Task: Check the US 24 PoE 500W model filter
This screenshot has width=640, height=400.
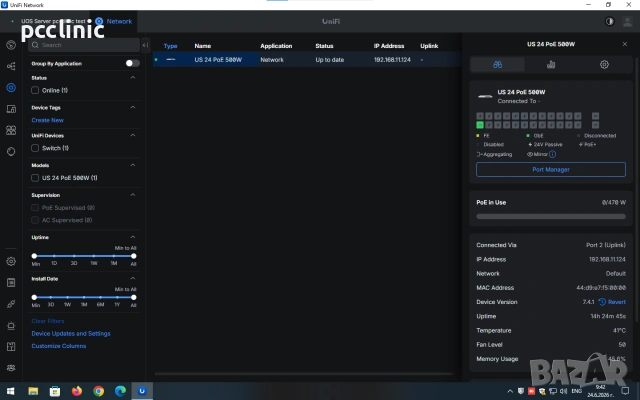Action: pos(35,178)
